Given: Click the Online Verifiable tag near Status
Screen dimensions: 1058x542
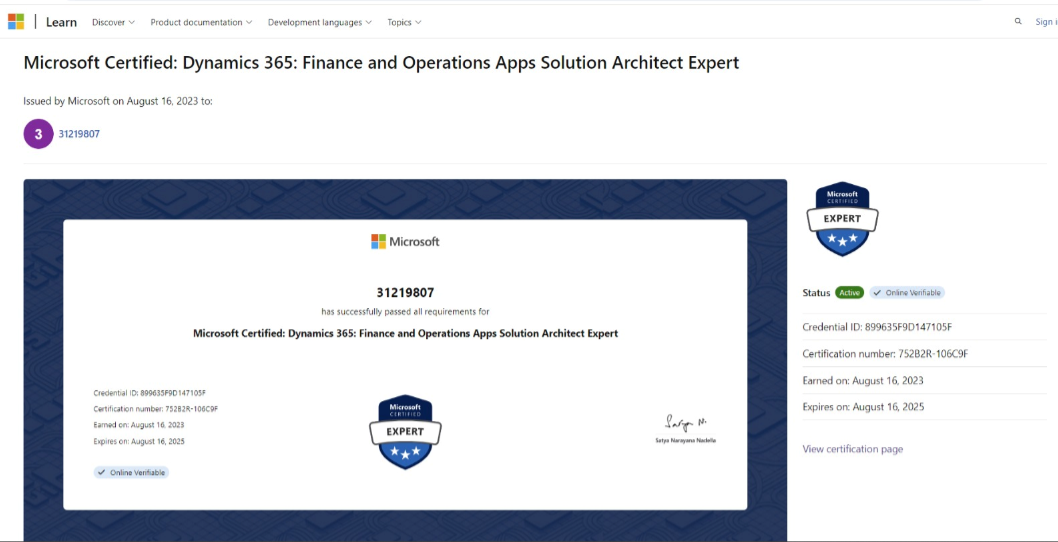Looking at the screenshot, I should coord(908,292).
